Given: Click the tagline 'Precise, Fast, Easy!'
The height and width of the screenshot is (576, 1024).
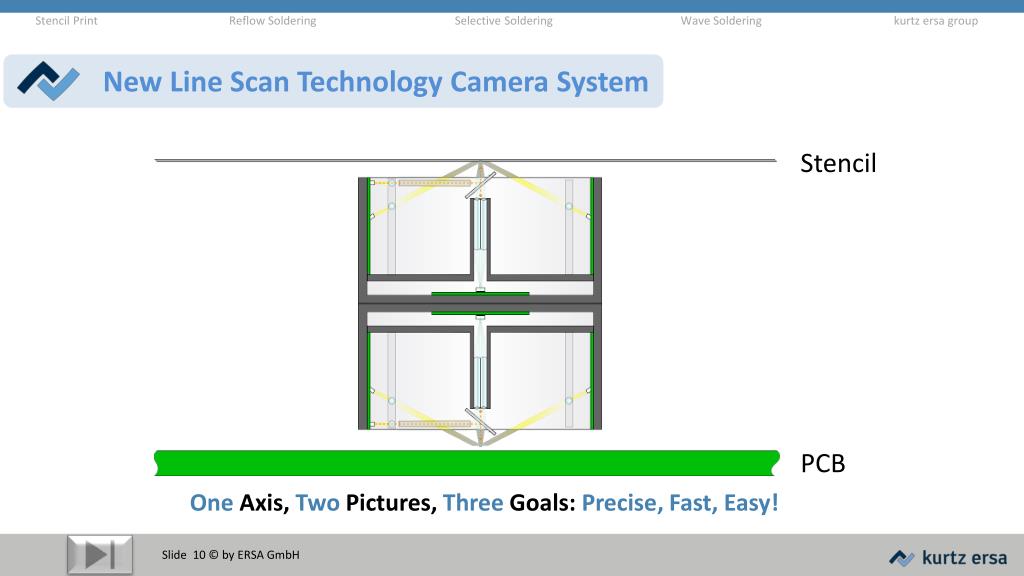Looking at the screenshot, I should tap(680, 503).
